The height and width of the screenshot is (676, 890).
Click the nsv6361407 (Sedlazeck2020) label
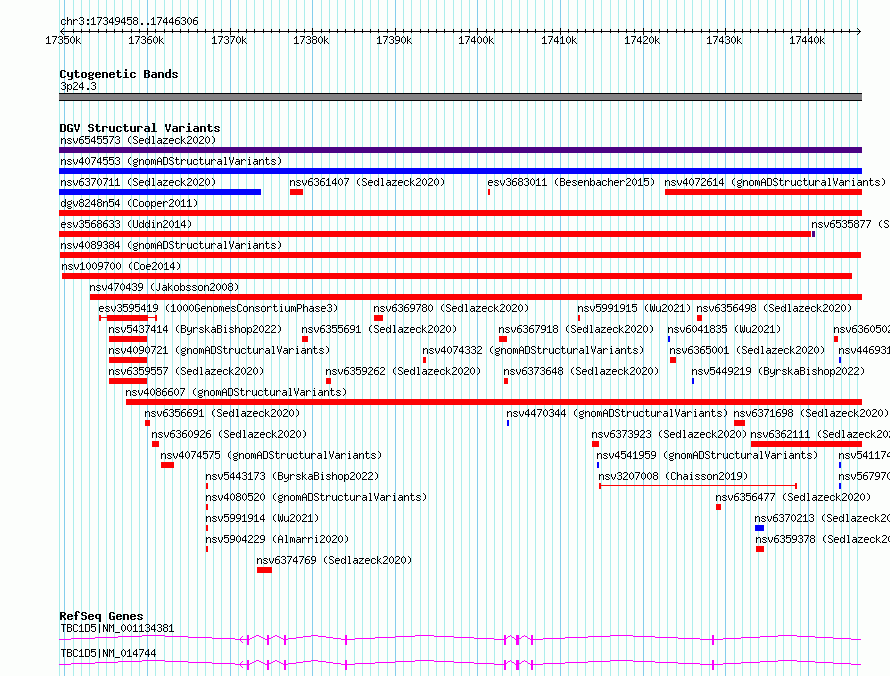tap(367, 182)
